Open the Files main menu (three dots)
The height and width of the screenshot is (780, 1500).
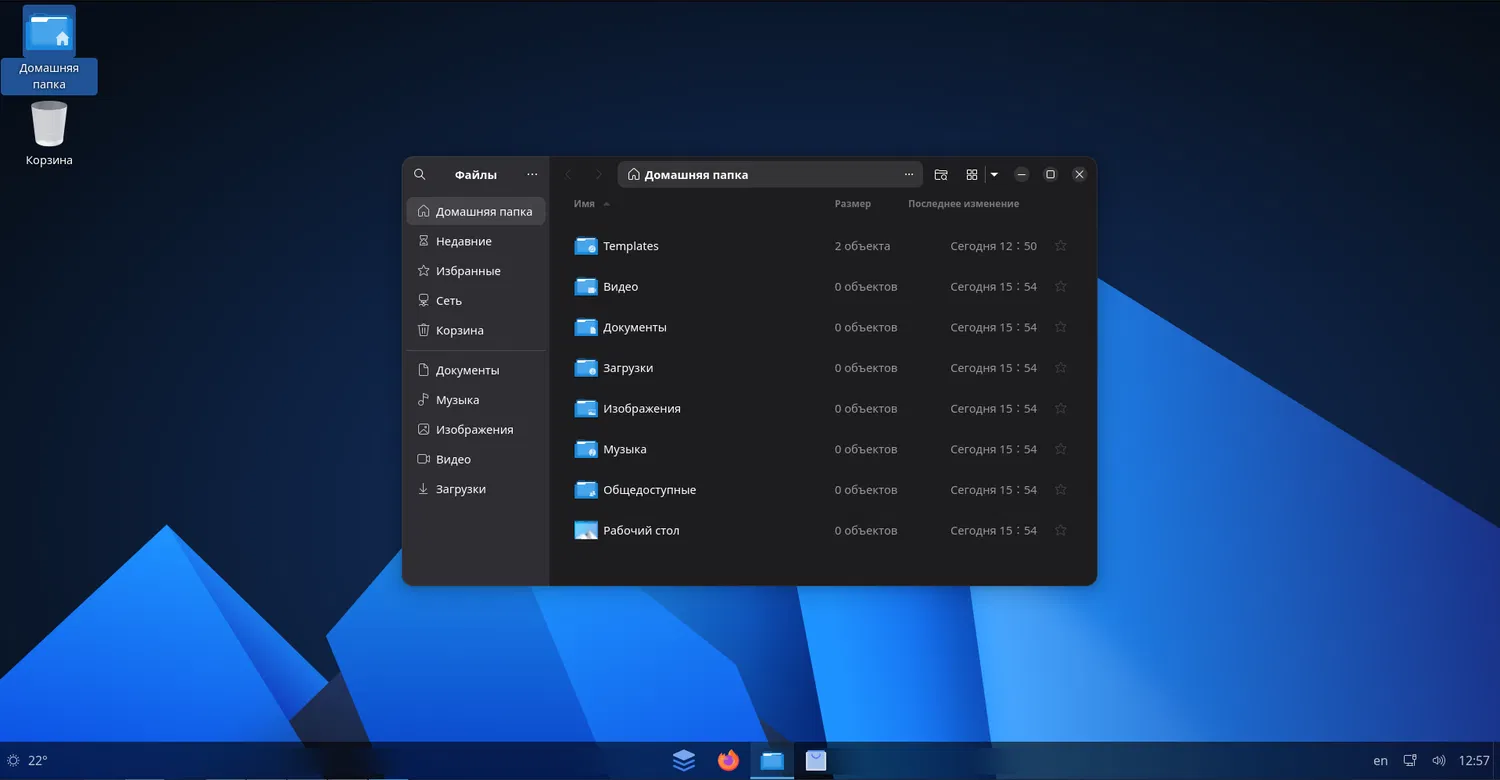click(532, 174)
